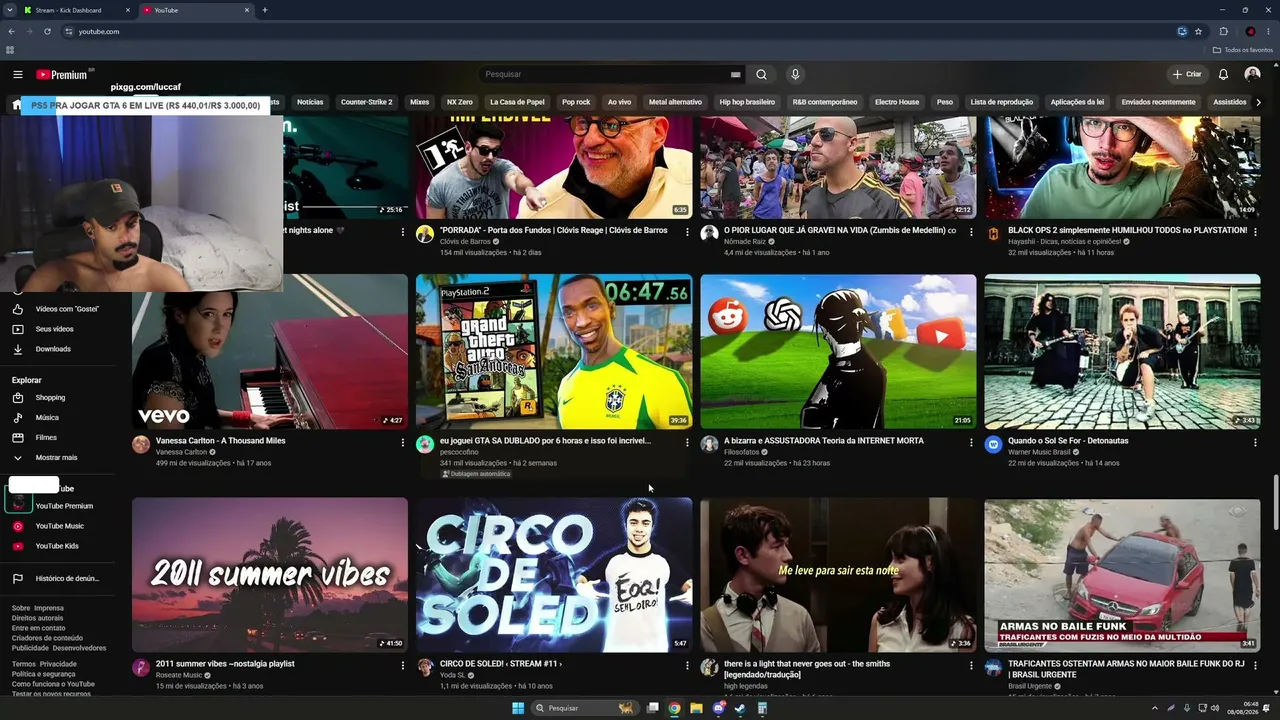This screenshot has height=720, width=1280.
Task: Open the notifications bell
Action: (x=1223, y=74)
